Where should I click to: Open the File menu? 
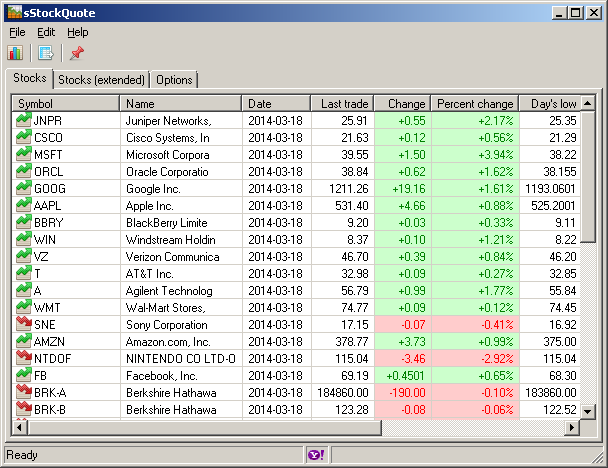[x=17, y=32]
